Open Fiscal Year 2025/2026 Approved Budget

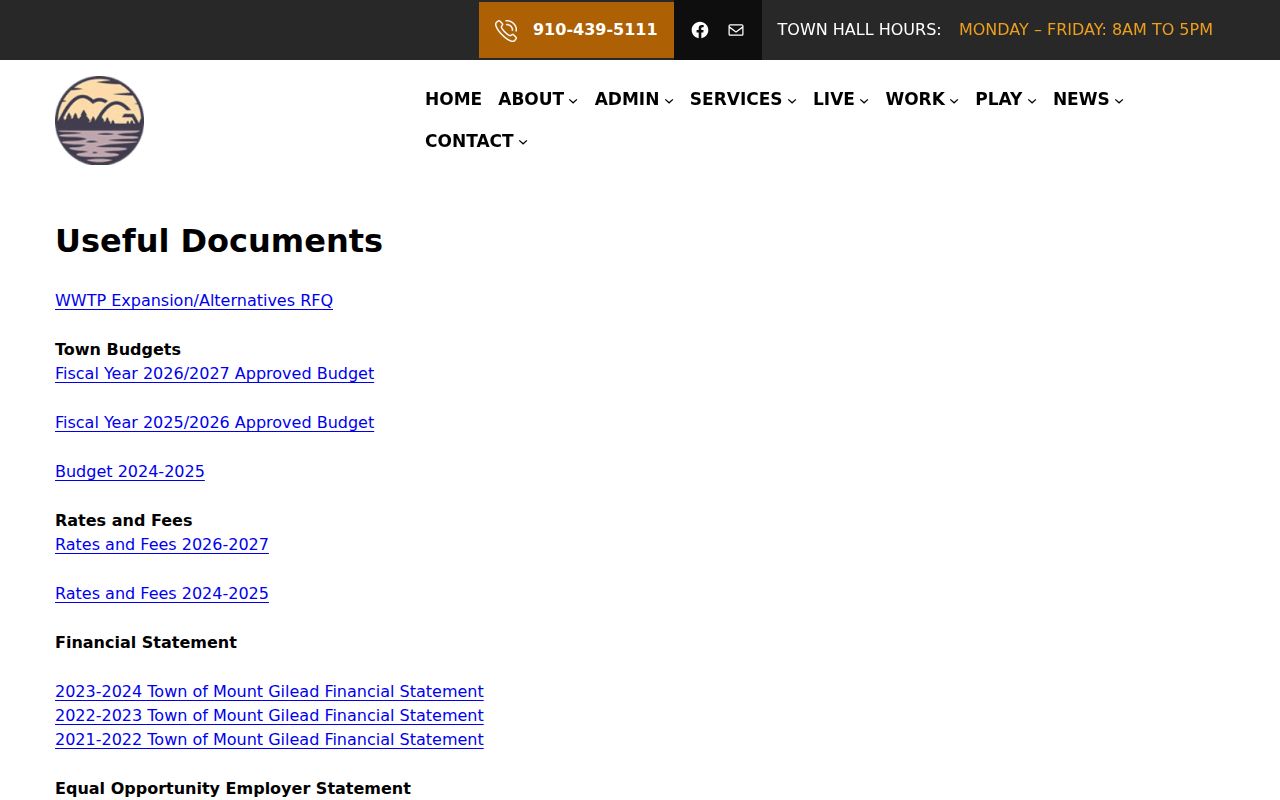(214, 423)
